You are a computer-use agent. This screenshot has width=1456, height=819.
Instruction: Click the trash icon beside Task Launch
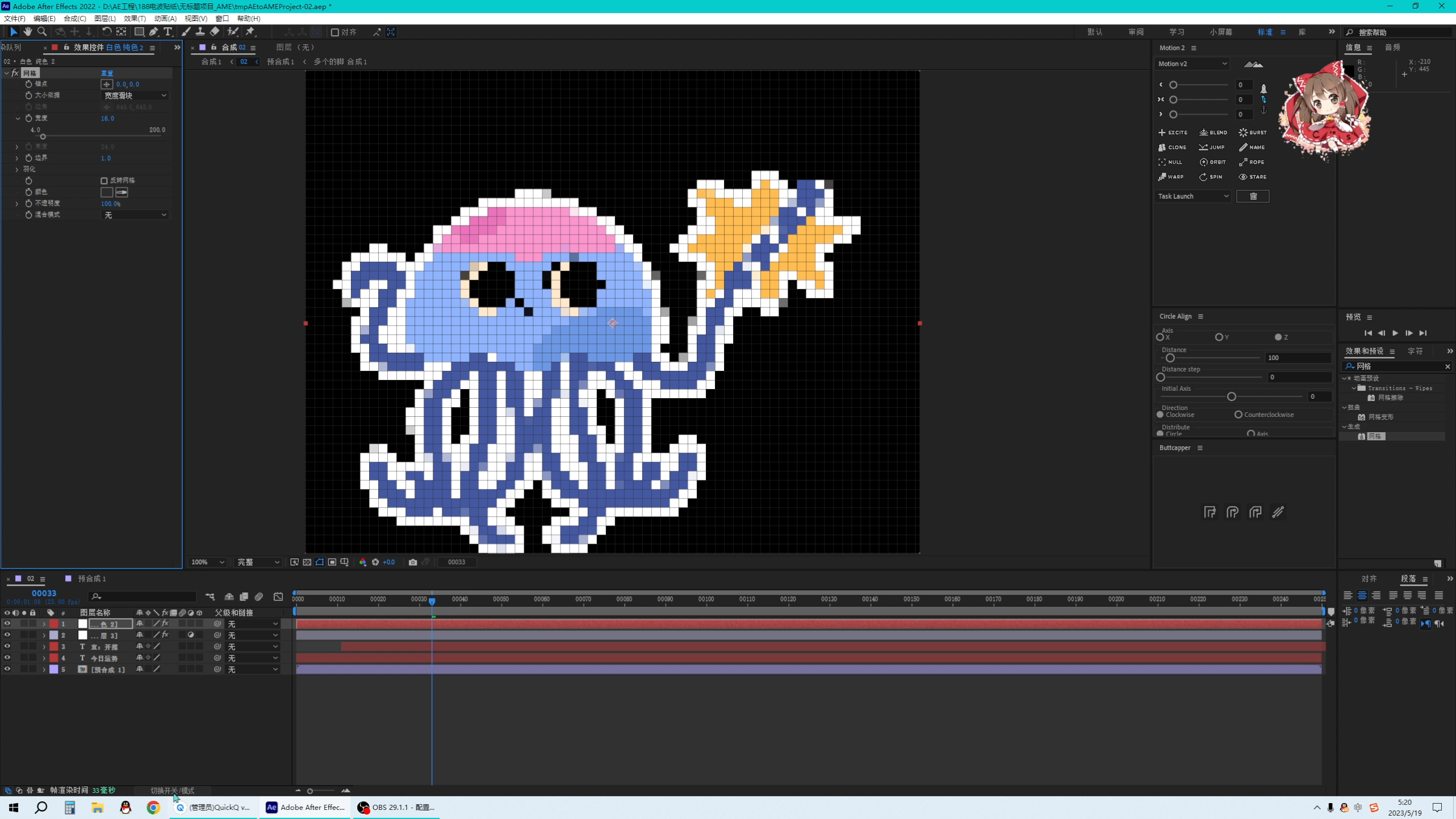(1253, 197)
